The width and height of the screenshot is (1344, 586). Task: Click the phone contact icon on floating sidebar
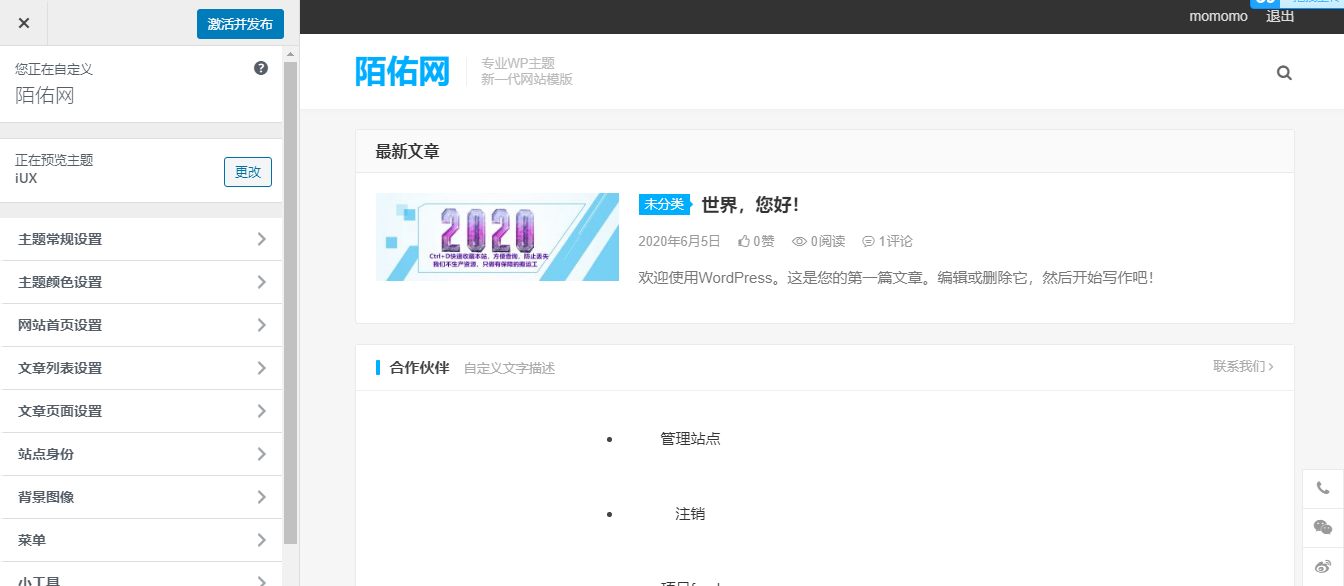tap(1322, 487)
